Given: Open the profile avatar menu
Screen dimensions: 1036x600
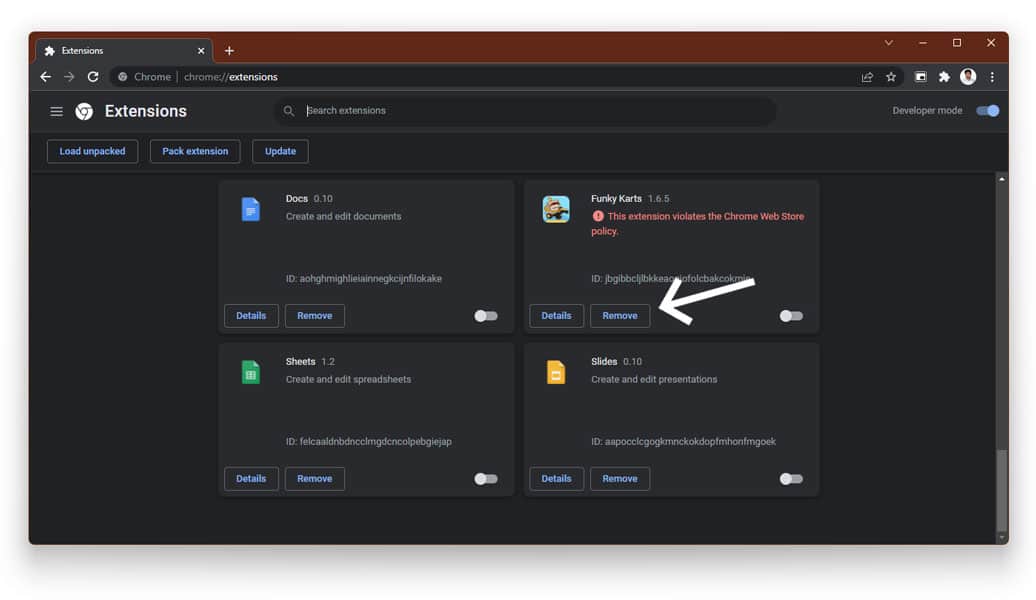Looking at the screenshot, I should click(x=968, y=77).
